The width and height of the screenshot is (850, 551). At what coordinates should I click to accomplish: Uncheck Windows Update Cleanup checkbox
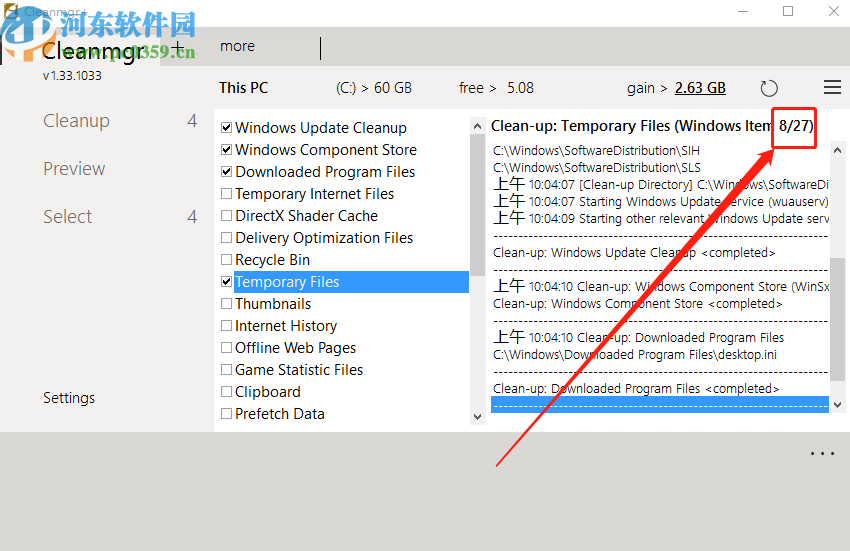(x=227, y=128)
